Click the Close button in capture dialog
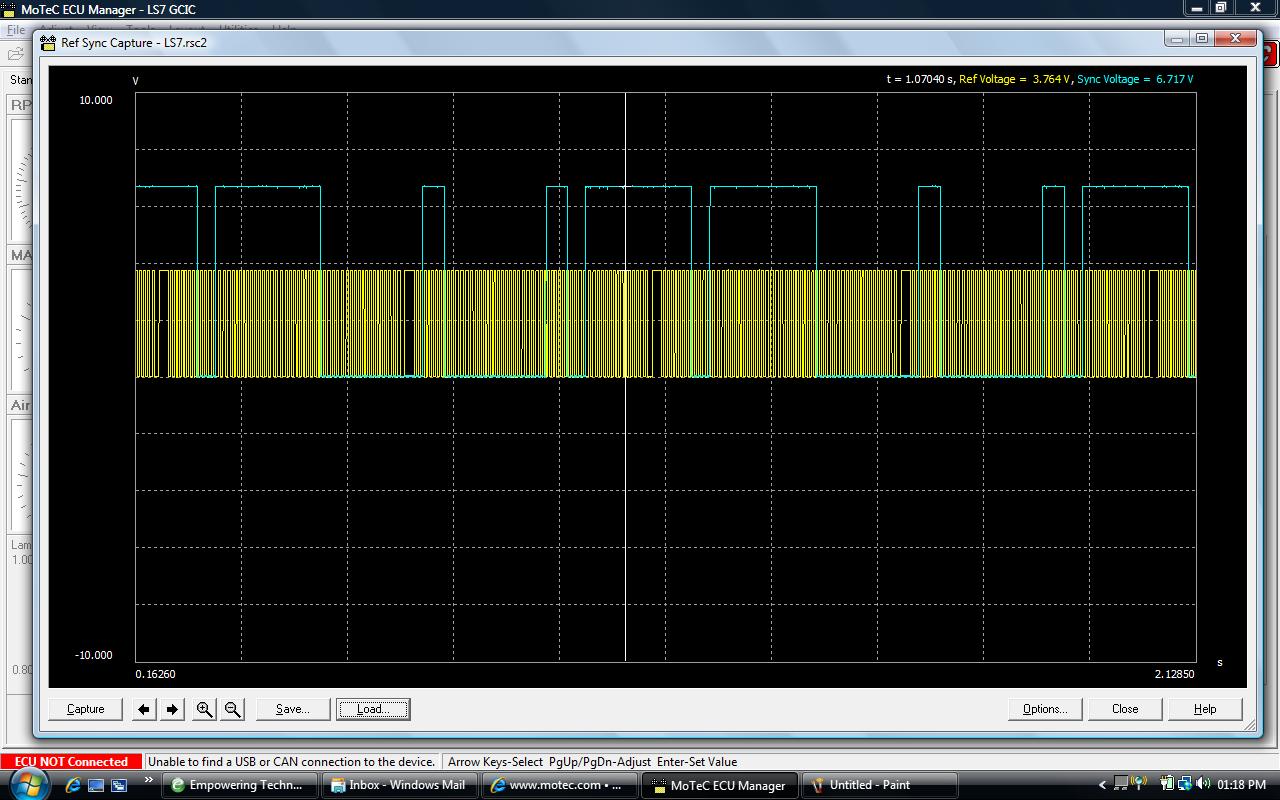This screenshot has width=1280, height=800. click(x=1125, y=709)
